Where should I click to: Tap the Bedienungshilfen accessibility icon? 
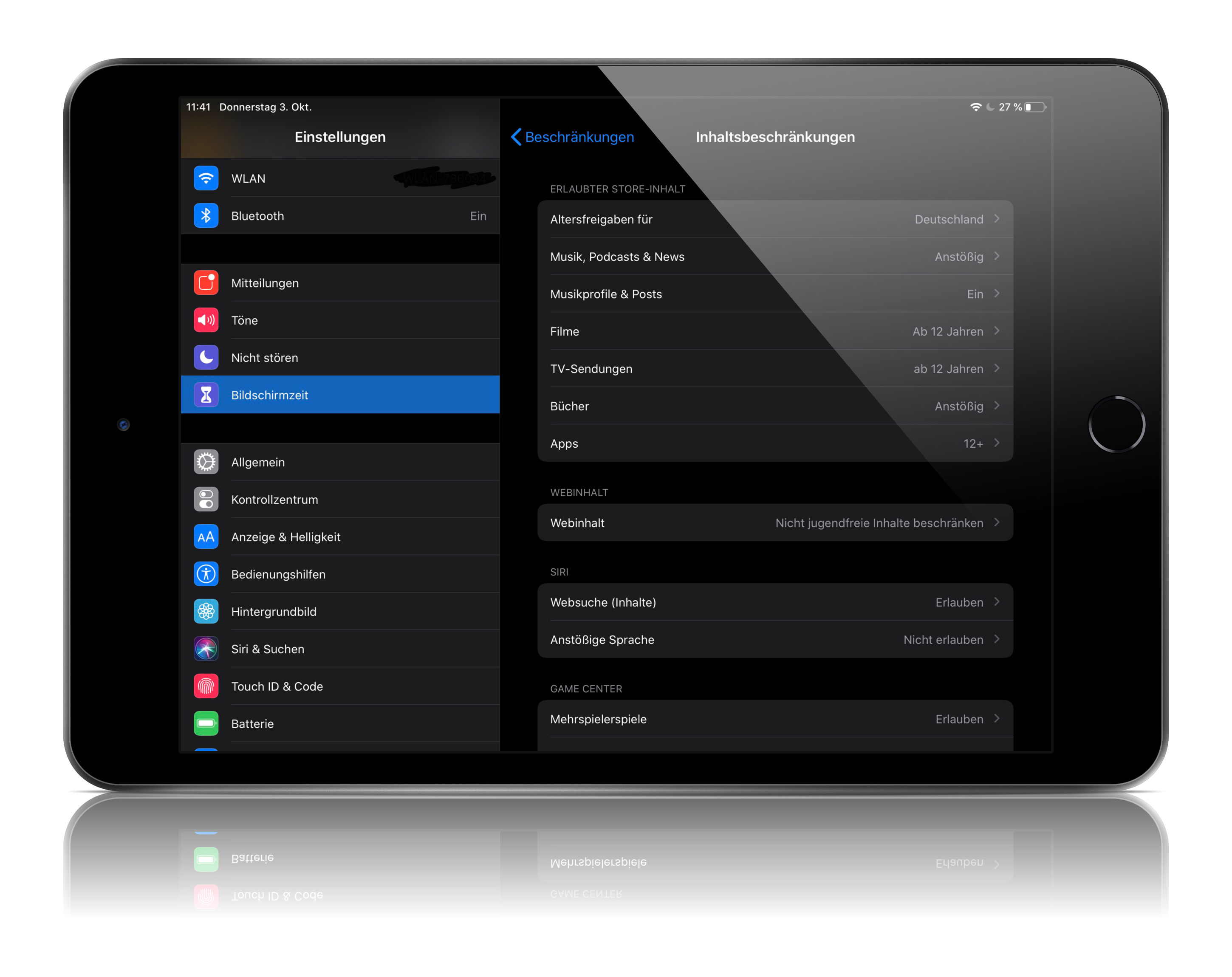[x=206, y=574]
